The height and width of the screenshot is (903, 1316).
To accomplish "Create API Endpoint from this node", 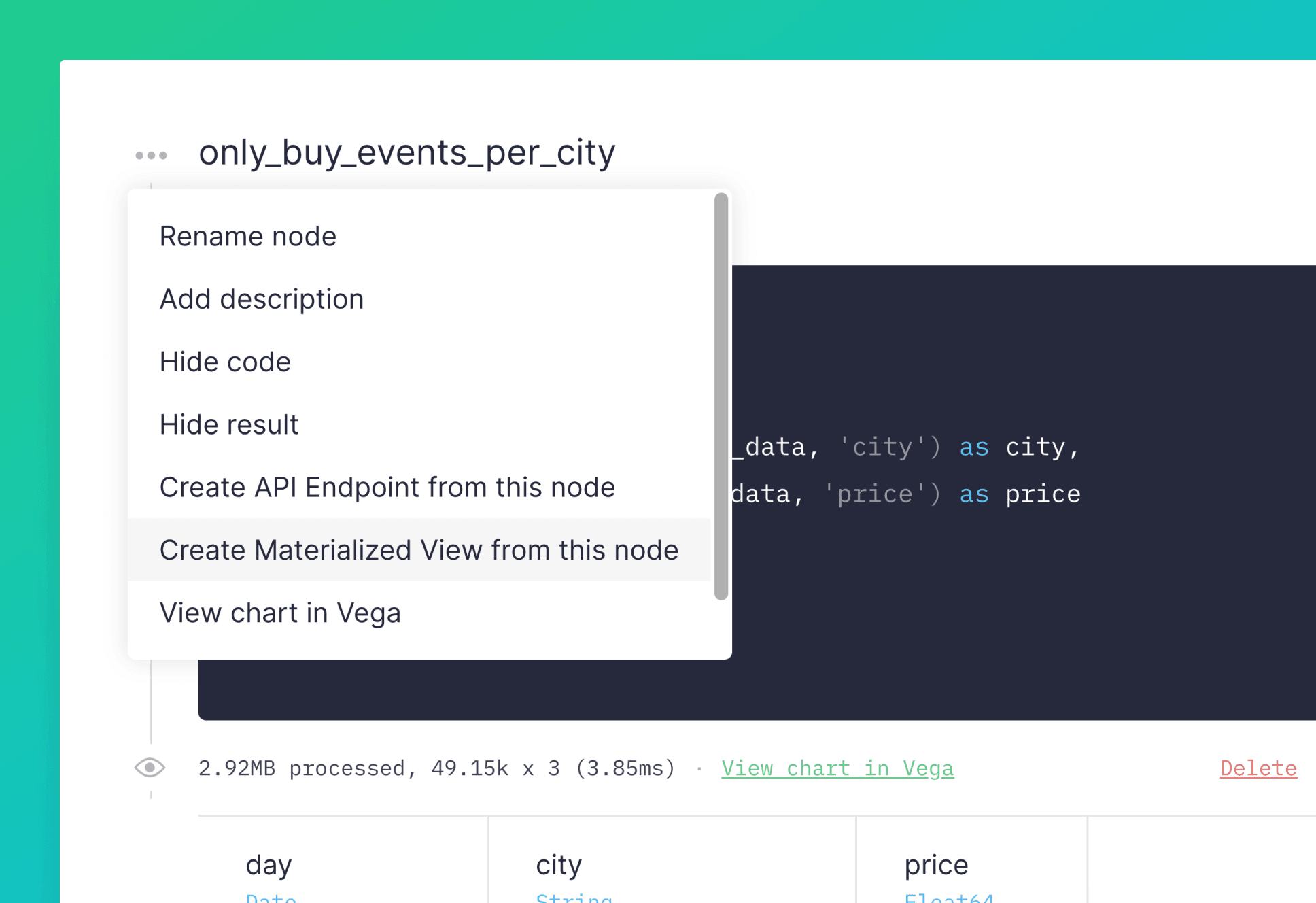I will (387, 488).
